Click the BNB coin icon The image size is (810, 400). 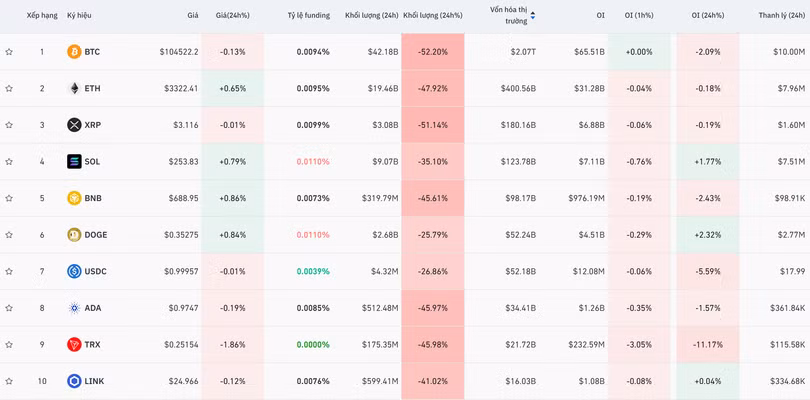point(74,198)
